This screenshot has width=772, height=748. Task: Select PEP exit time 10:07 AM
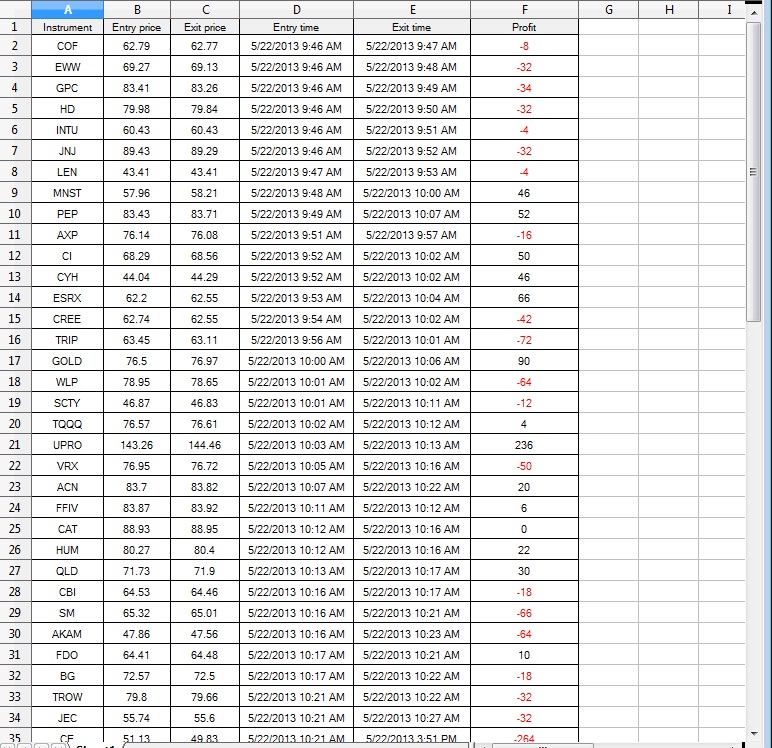point(412,214)
